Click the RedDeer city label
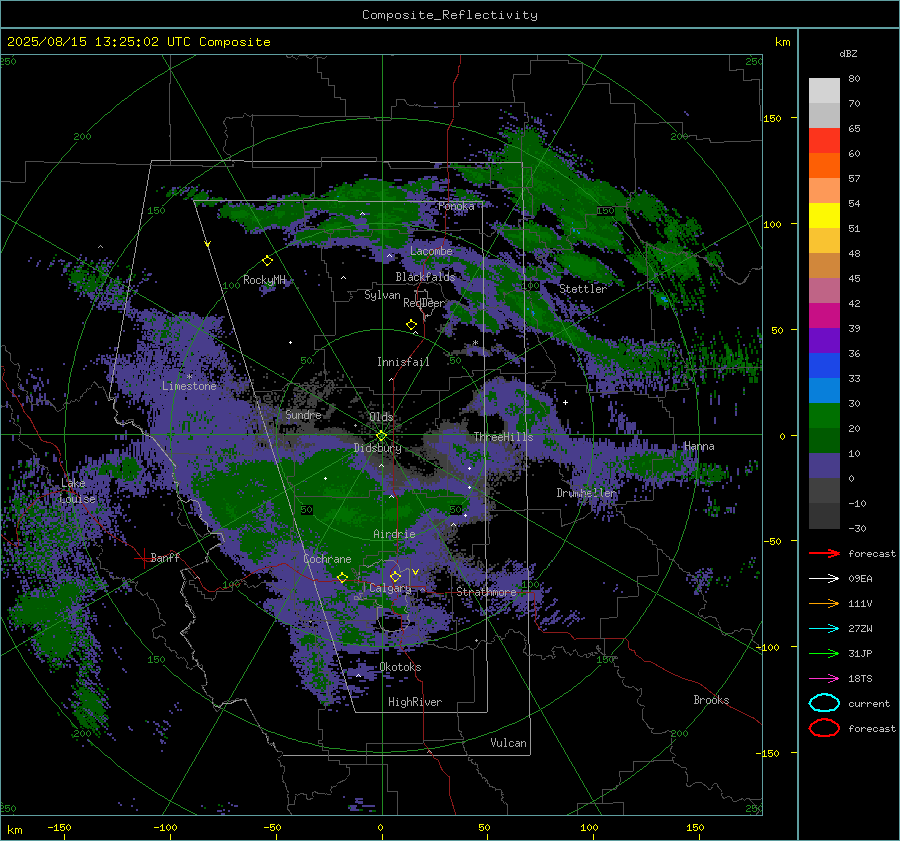This screenshot has height=841, width=900. [x=424, y=303]
